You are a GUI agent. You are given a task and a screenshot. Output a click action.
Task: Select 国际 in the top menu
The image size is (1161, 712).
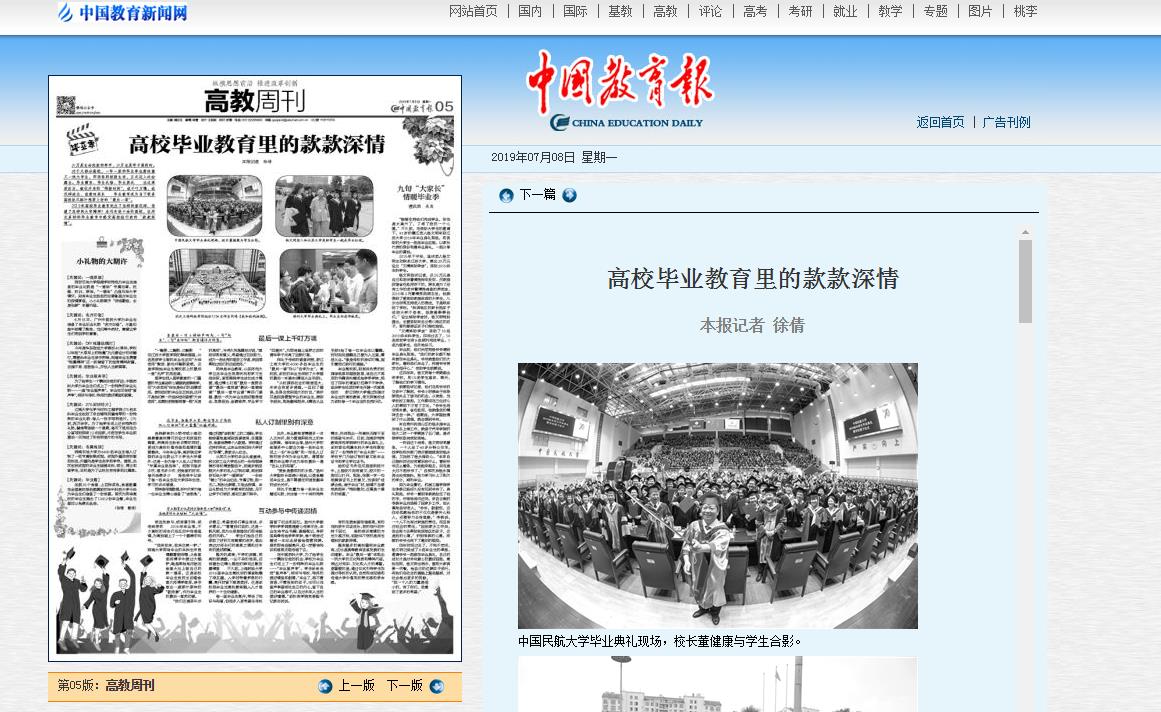575,11
